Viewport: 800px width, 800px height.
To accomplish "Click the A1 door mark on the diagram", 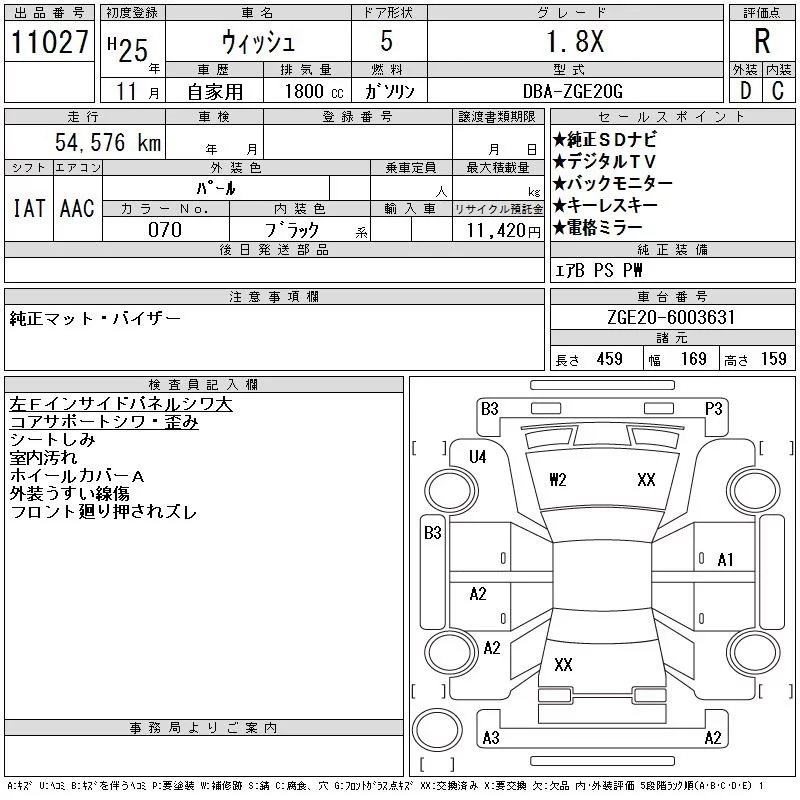I will 725,560.
